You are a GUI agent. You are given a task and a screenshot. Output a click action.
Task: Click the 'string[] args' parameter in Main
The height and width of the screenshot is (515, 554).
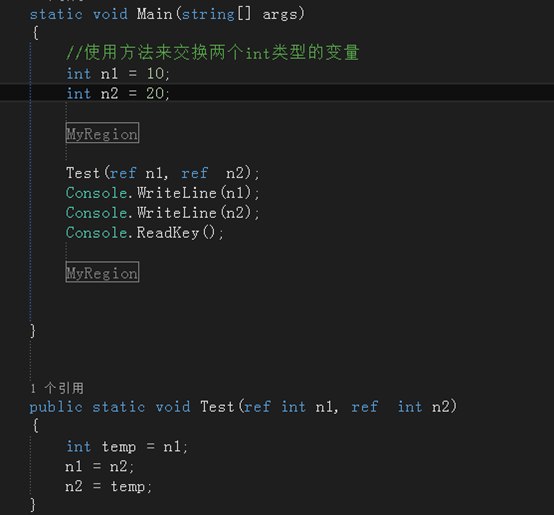point(239,14)
